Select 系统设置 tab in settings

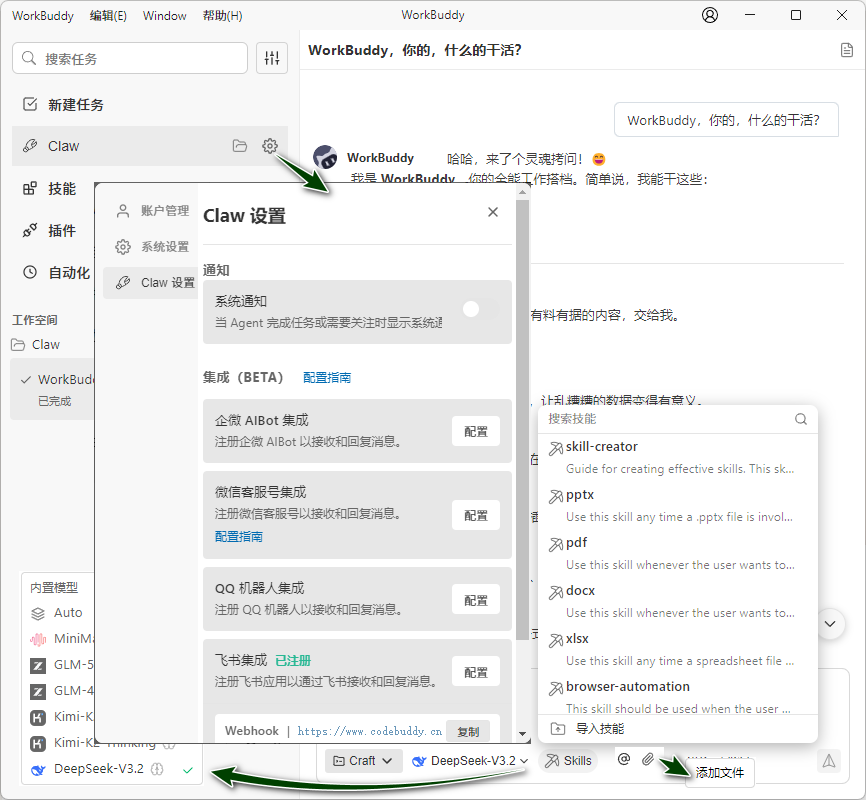pyautogui.click(x=152, y=246)
